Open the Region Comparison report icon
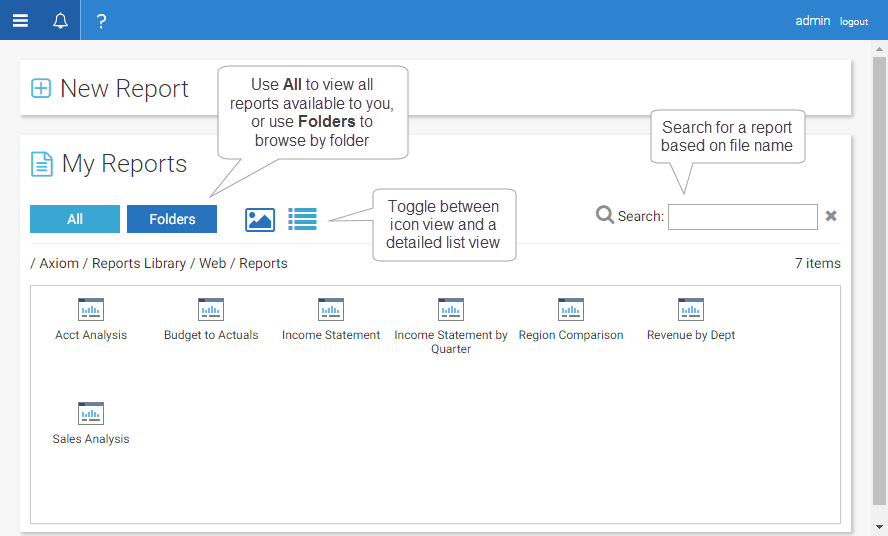The width and height of the screenshot is (888, 536). [571, 309]
